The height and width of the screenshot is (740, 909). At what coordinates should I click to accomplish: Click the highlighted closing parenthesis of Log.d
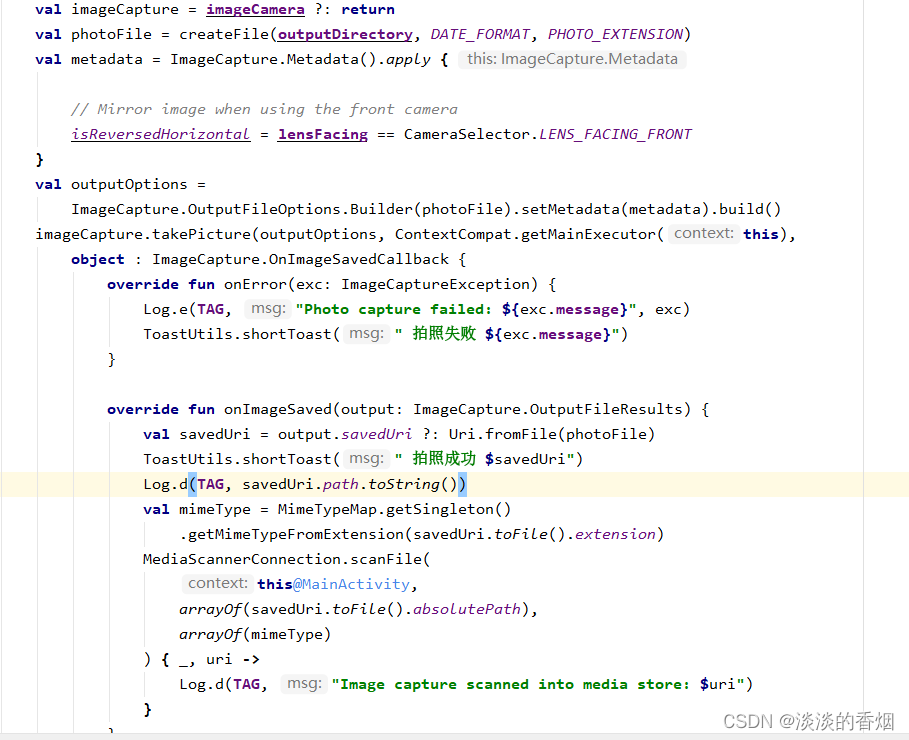click(462, 484)
